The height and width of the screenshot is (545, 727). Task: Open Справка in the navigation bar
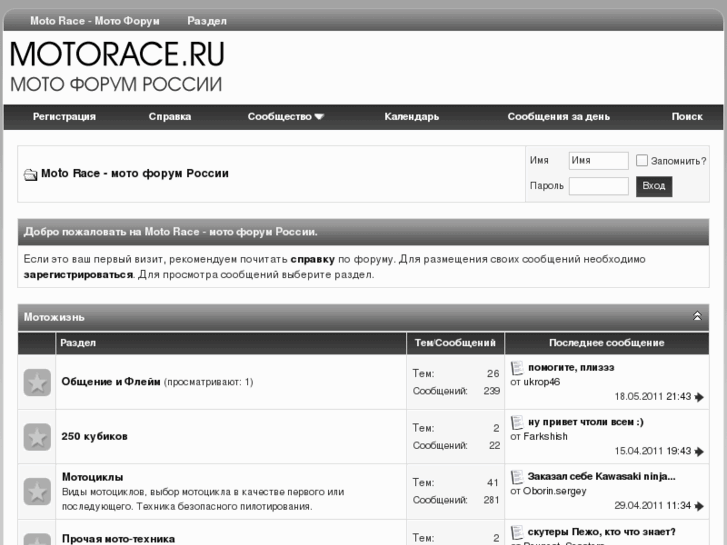coord(170,117)
